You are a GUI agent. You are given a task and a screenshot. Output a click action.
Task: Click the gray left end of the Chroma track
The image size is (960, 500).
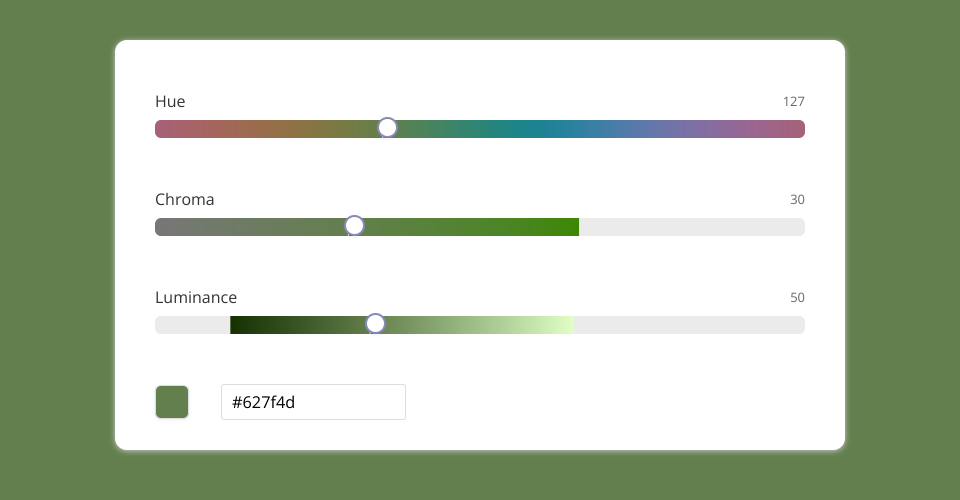pyautogui.click(x=163, y=227)
